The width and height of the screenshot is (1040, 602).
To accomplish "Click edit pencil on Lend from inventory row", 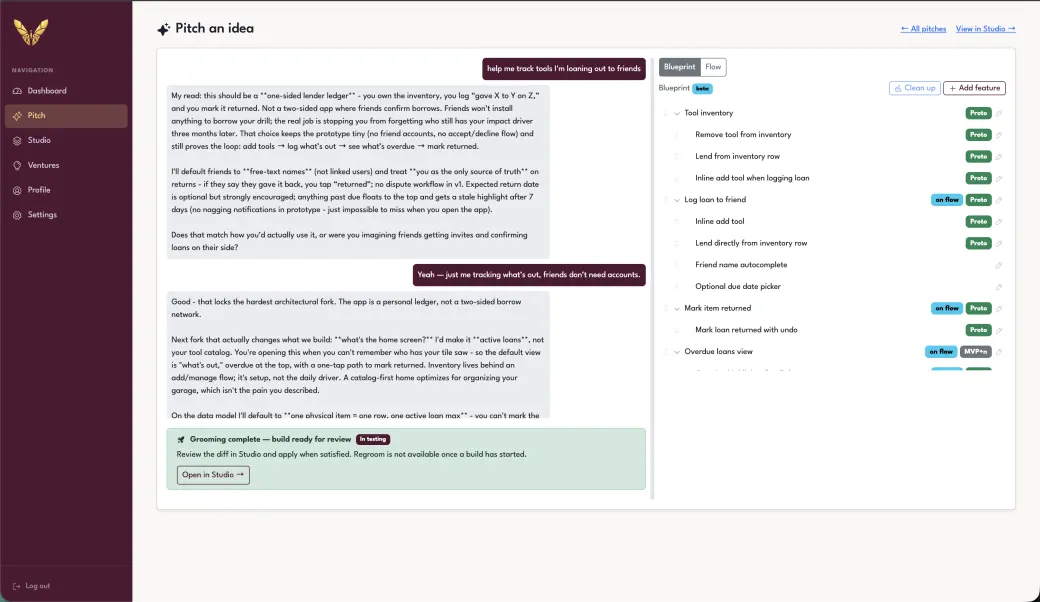I will tap(999, 157).
